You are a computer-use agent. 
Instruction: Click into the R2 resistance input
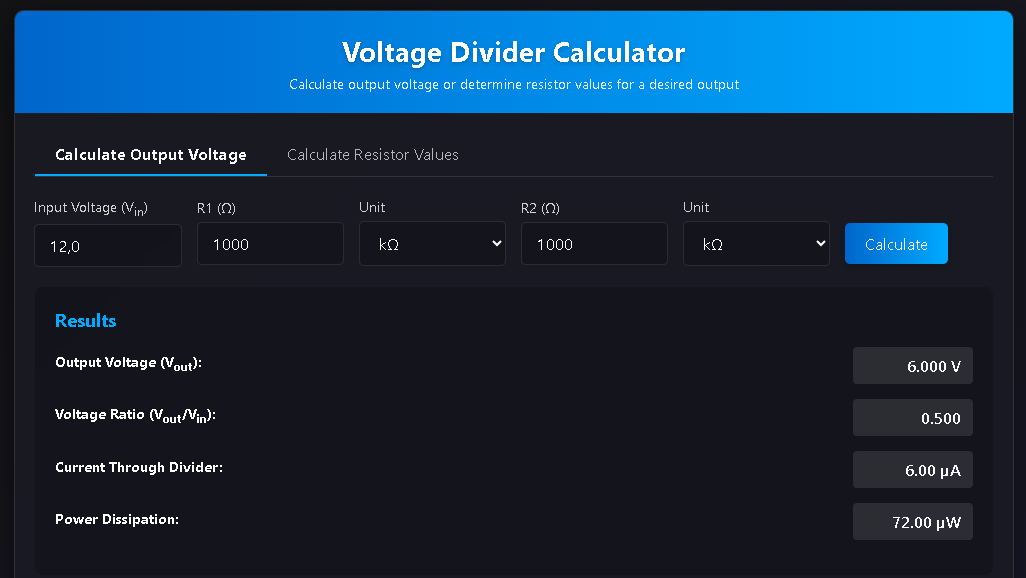click(594, 244)
